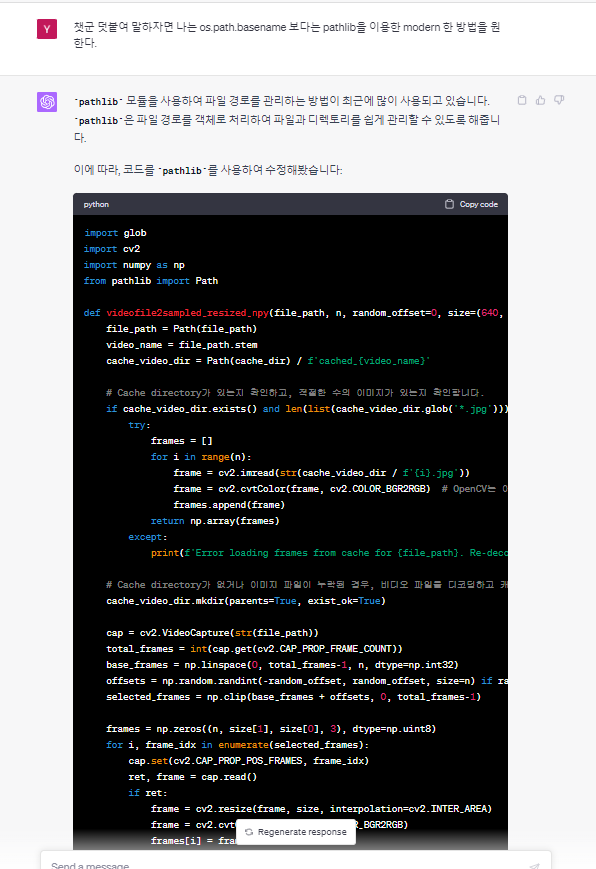This screenshot has width=596, height=869.
Task: Click the sentence ending 수정해봤습니다:
Action: (208, 170)
